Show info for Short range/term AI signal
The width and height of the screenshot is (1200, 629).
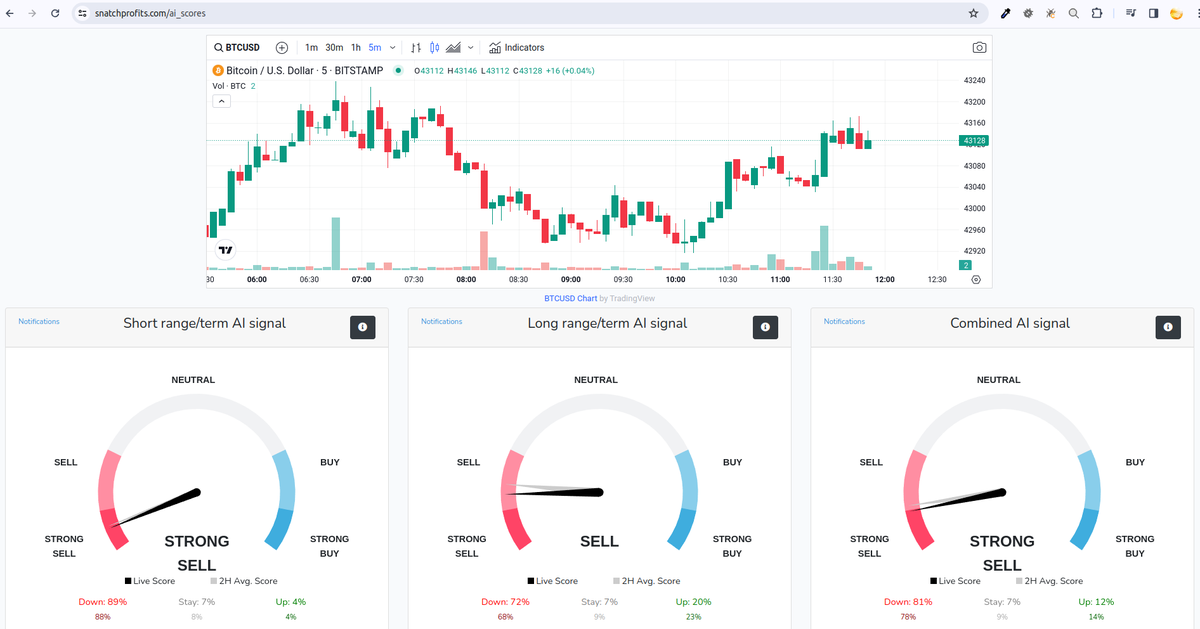[362, 327]
